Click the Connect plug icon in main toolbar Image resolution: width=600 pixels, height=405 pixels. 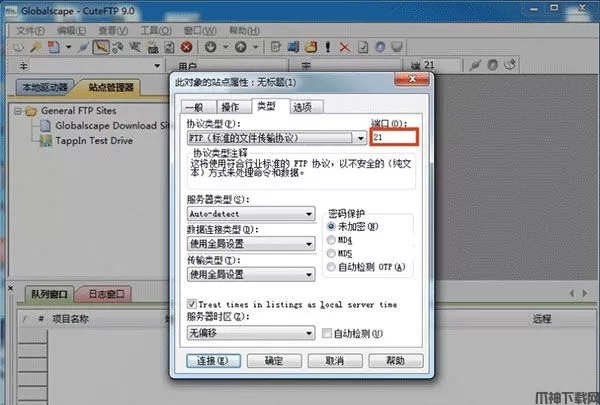click(x=83, y=47)
